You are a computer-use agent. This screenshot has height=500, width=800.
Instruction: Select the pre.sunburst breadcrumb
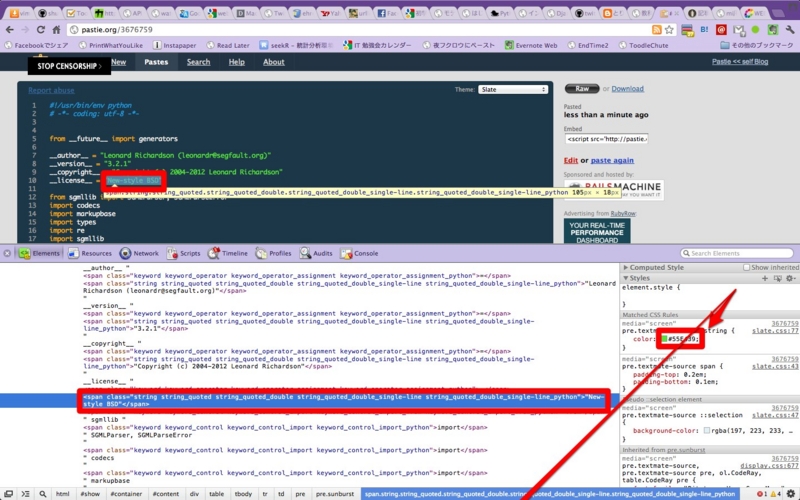tap(334, 494)
